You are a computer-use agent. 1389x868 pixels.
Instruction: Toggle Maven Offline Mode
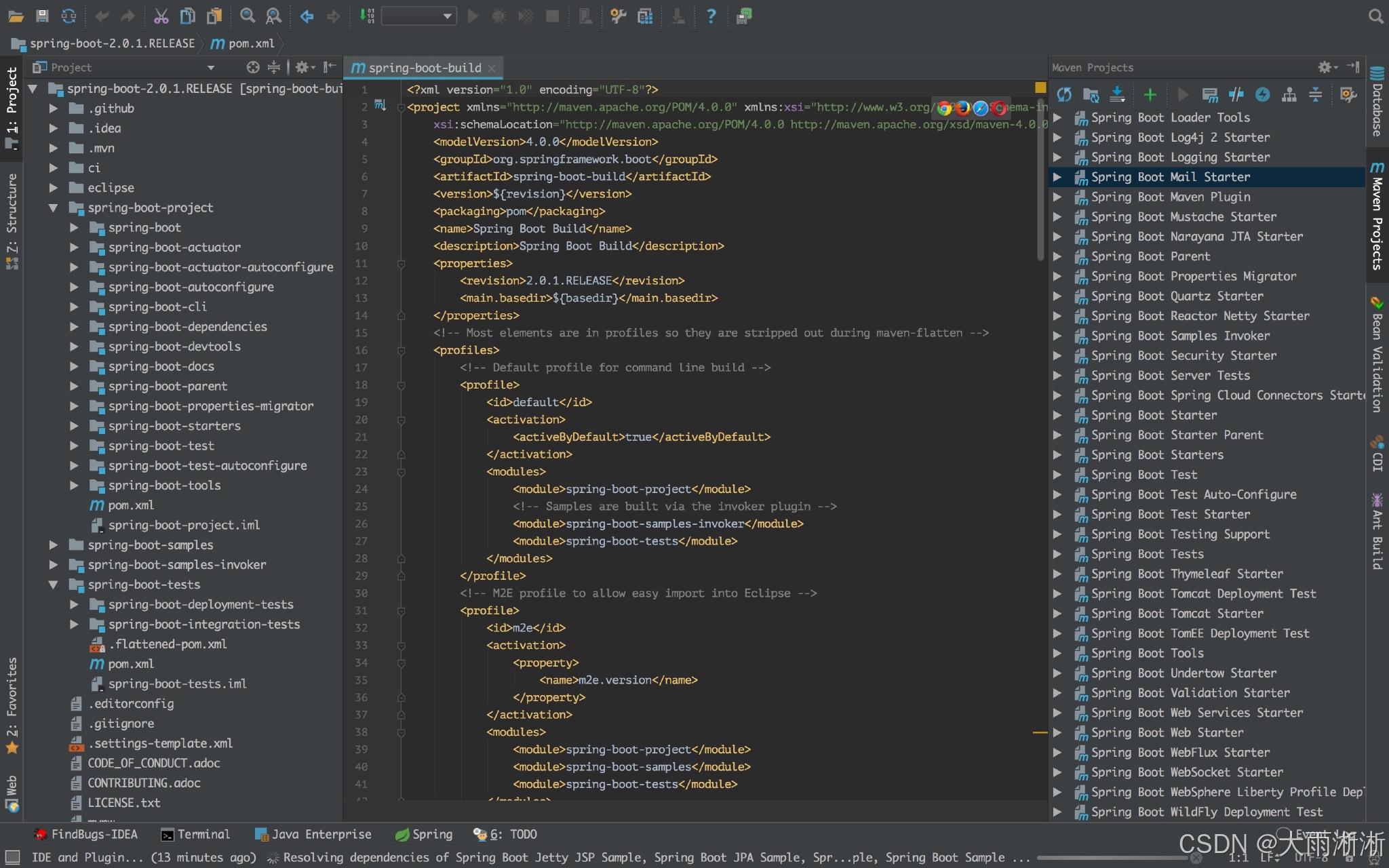tap(1236, 94)
